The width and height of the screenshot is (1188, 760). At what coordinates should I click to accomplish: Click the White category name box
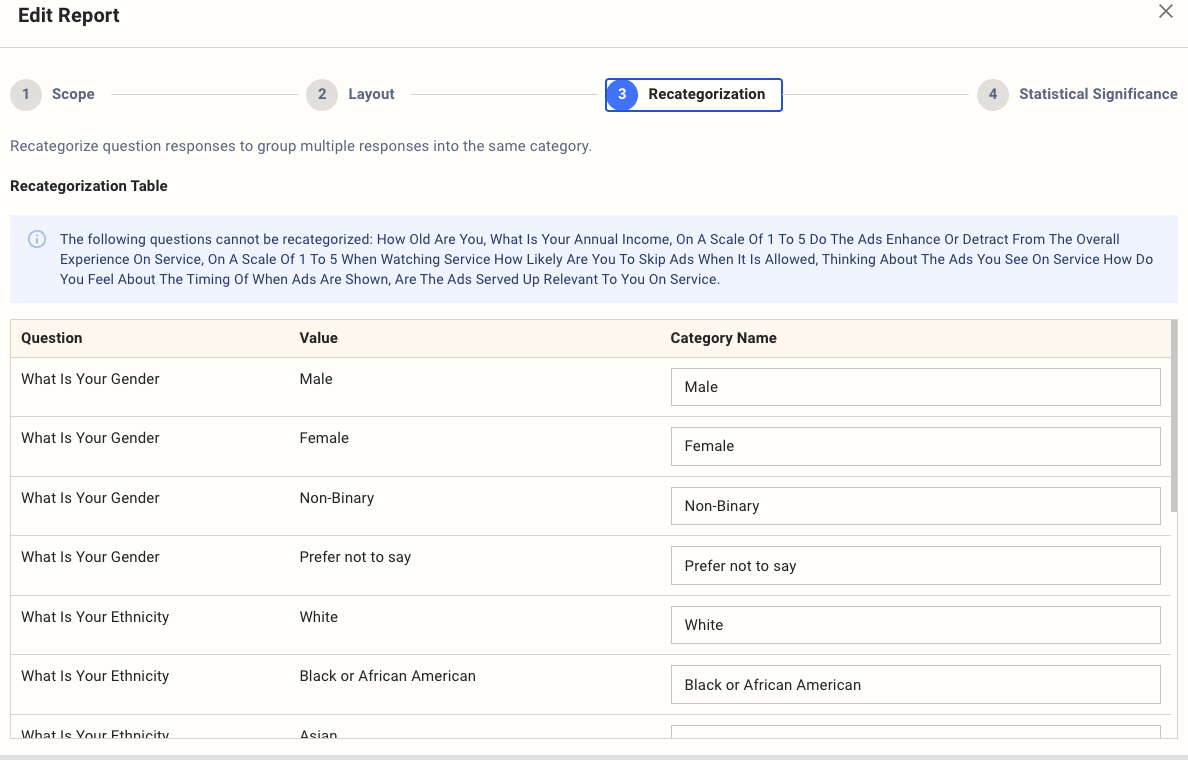[915, 625]
